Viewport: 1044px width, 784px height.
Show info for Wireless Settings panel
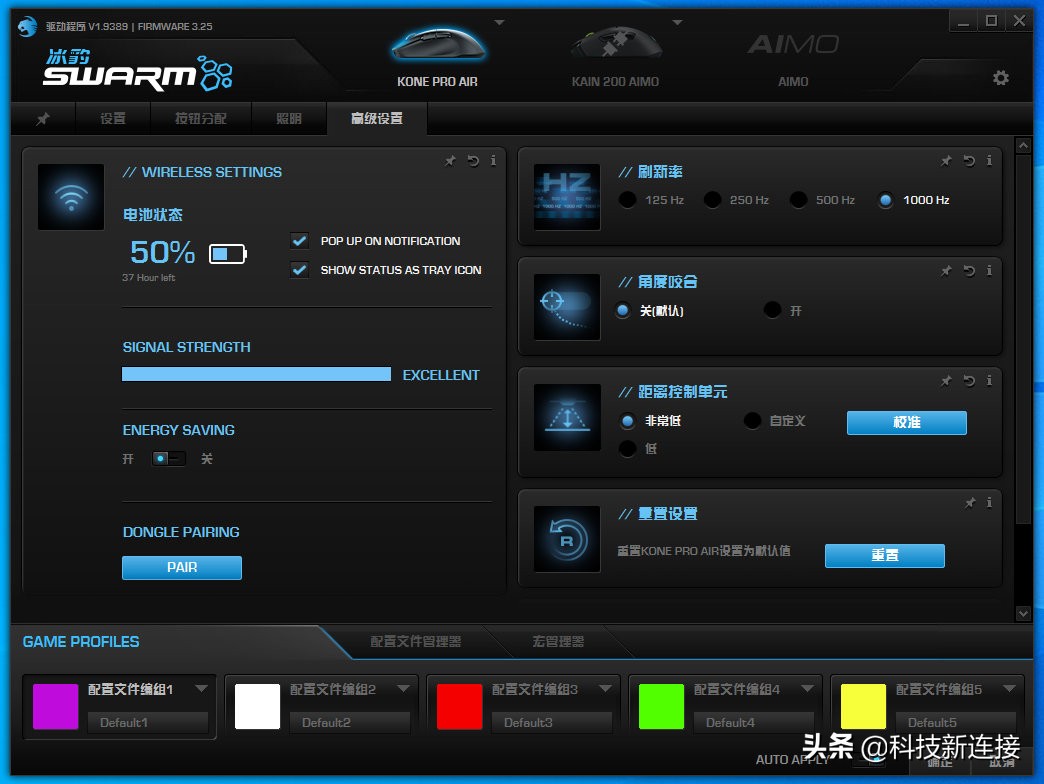[x=493, y=160]
